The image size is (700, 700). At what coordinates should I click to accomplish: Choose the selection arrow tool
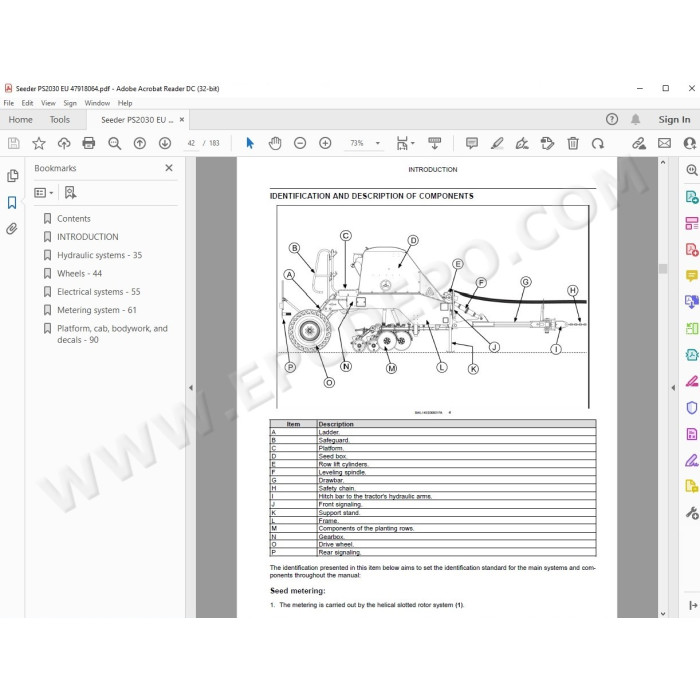pyautogui.click(x=250, y=143)
